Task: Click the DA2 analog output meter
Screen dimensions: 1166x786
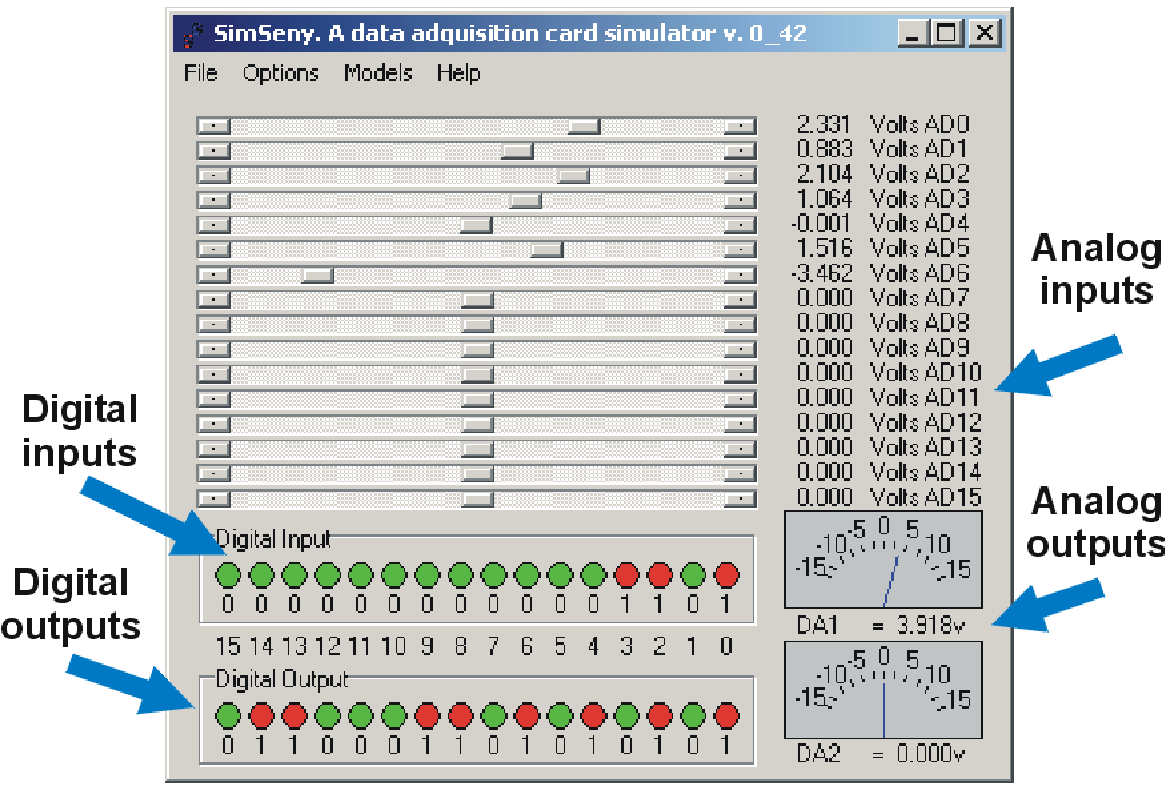Action: [883, 690]
